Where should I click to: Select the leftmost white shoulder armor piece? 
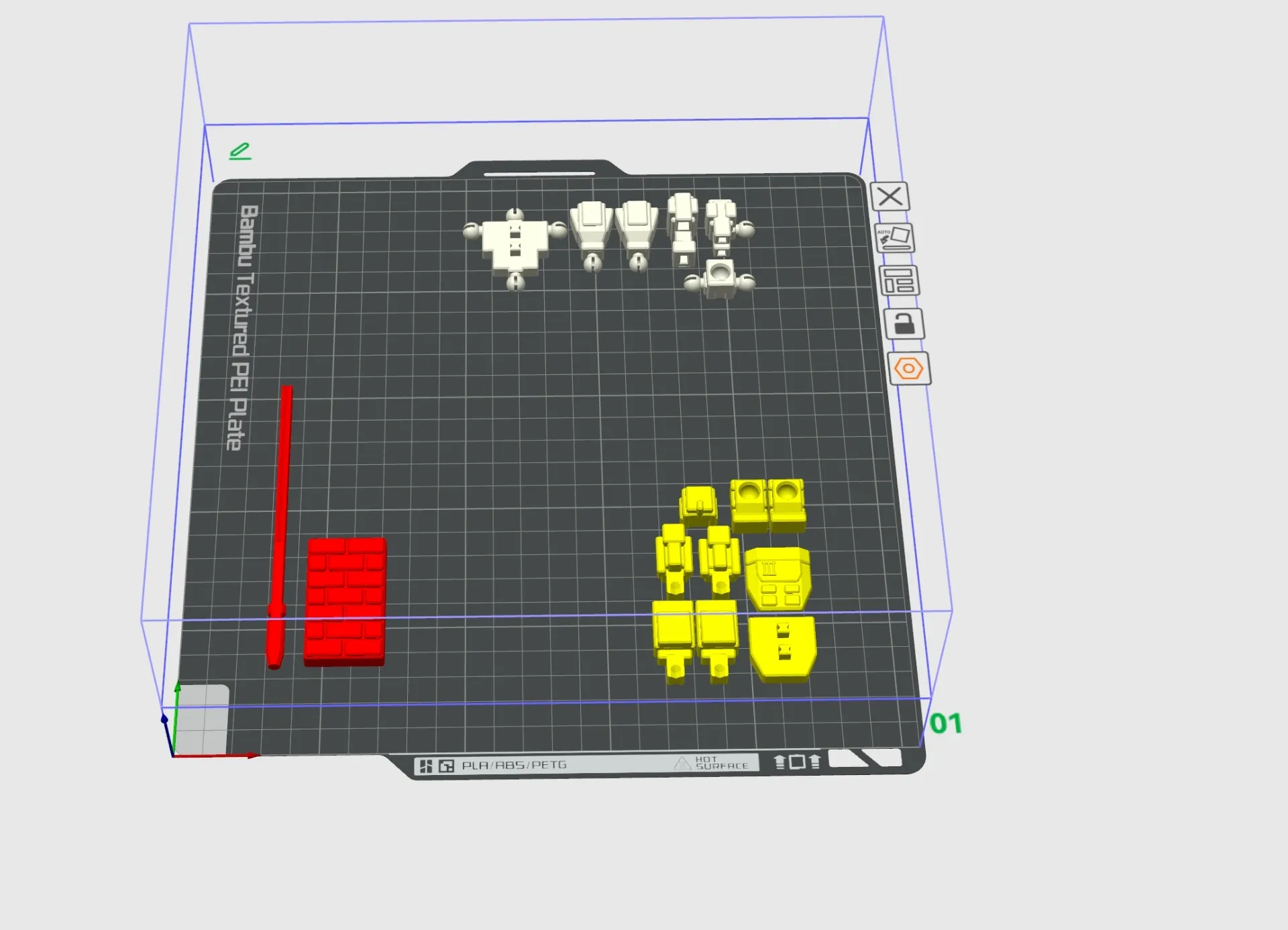click(591, 236)
